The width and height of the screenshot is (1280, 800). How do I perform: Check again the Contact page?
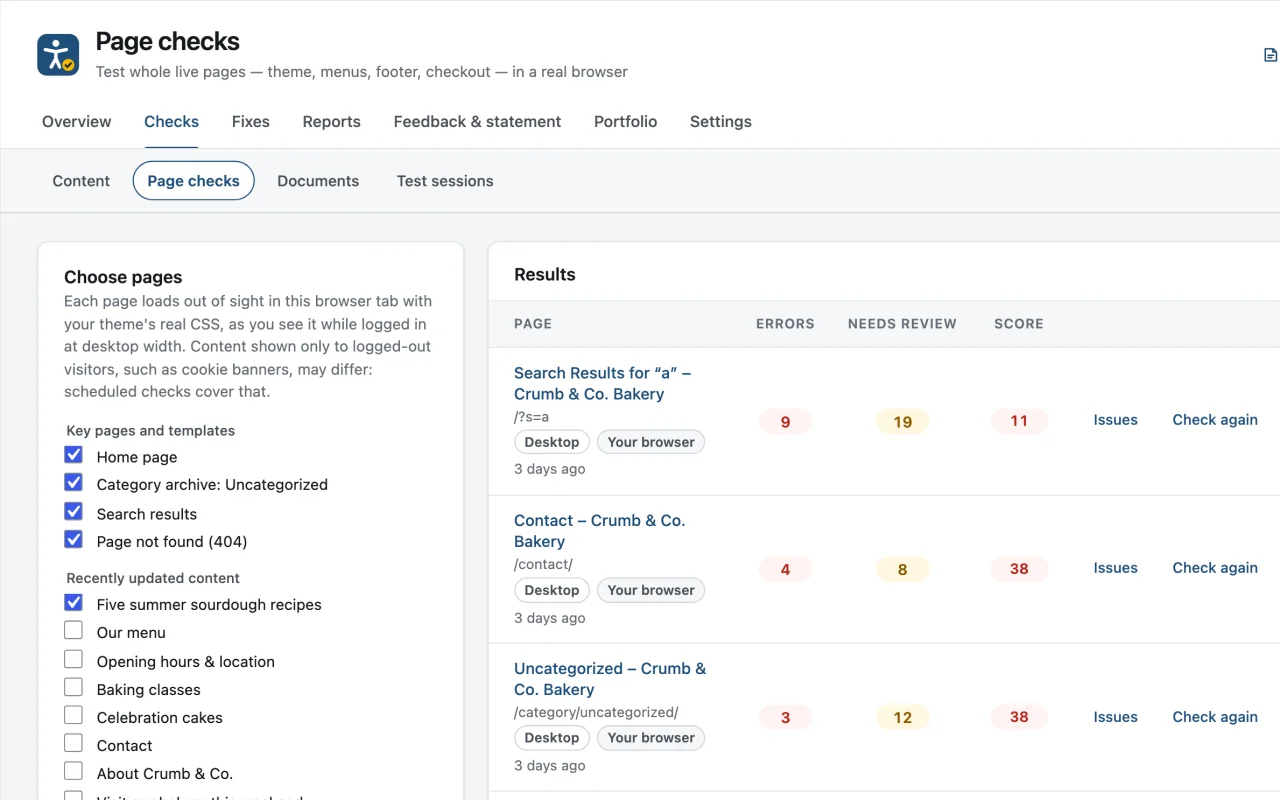pos(1215,568)
